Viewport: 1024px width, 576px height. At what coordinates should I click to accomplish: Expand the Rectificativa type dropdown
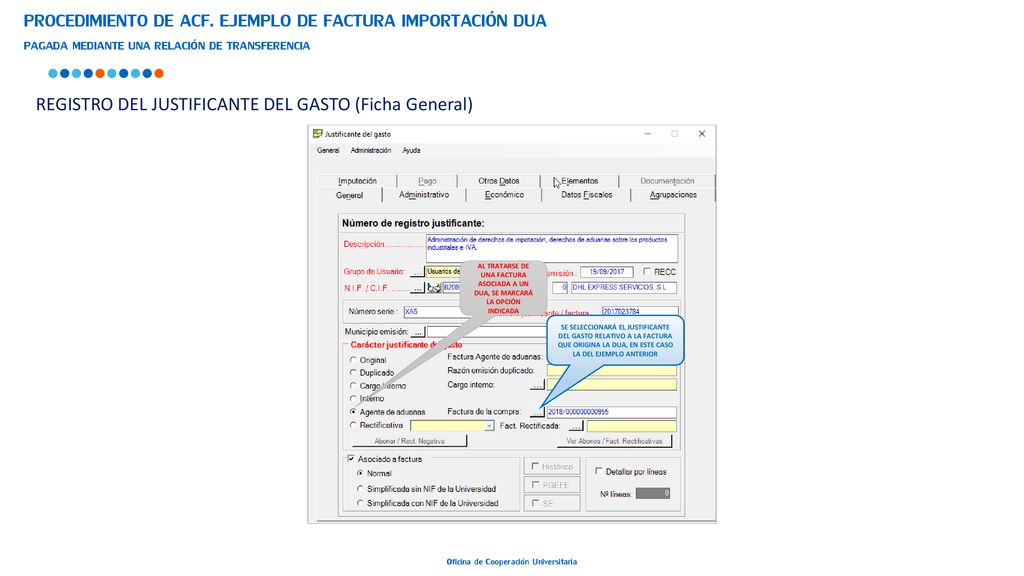point(489,426)
